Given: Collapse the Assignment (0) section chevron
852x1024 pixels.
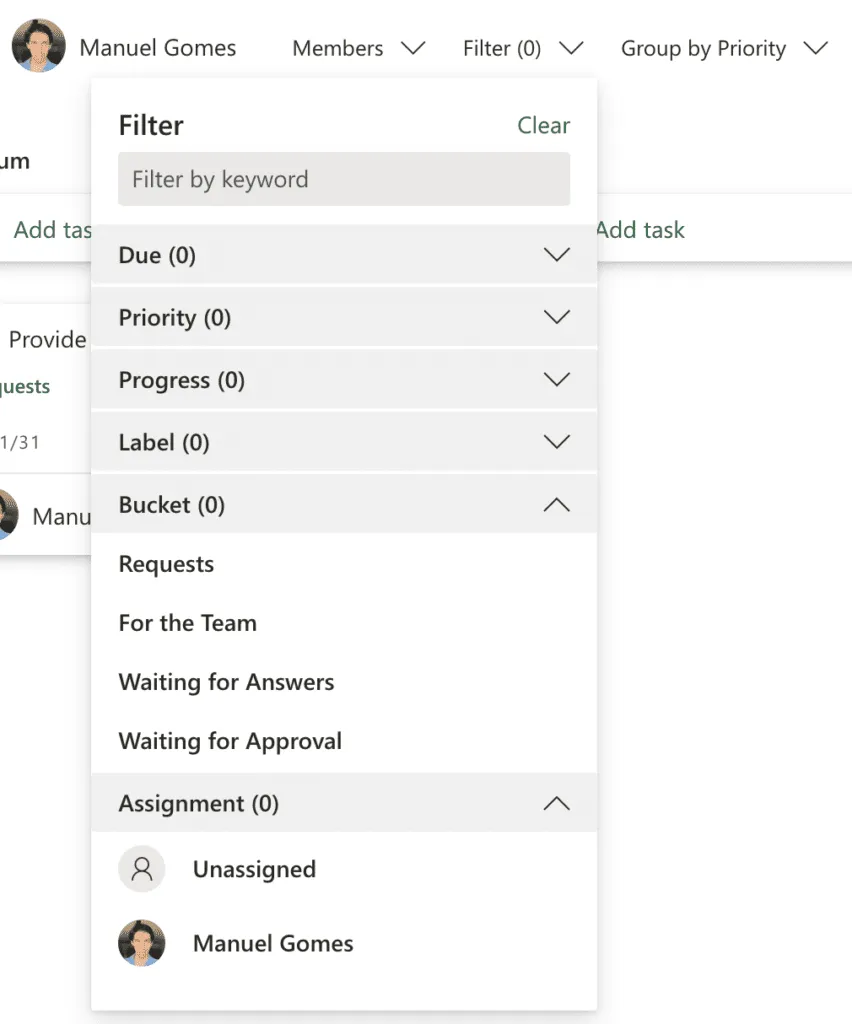Looking at the screenshot, I should (555, 803).
